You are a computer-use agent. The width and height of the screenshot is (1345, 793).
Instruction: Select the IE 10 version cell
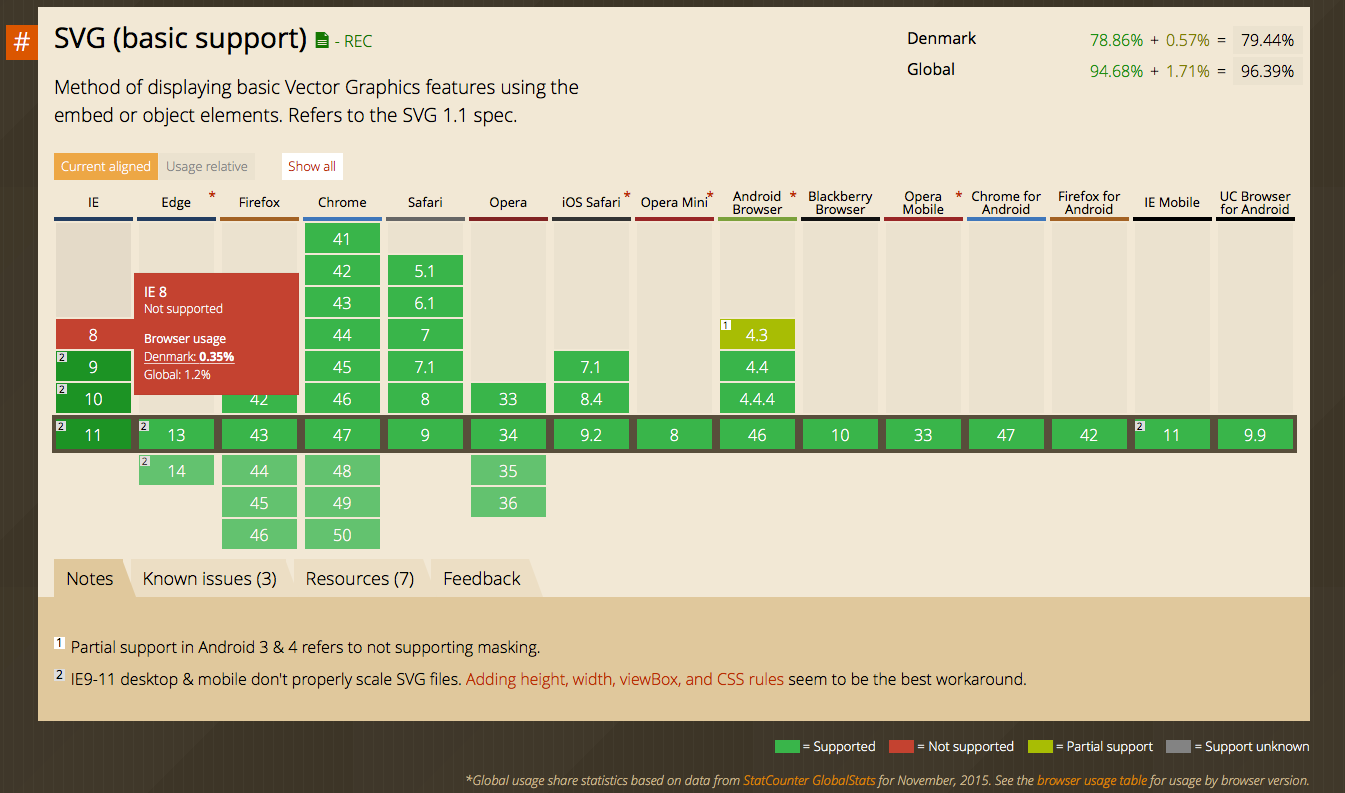click(x=93, y=399)
